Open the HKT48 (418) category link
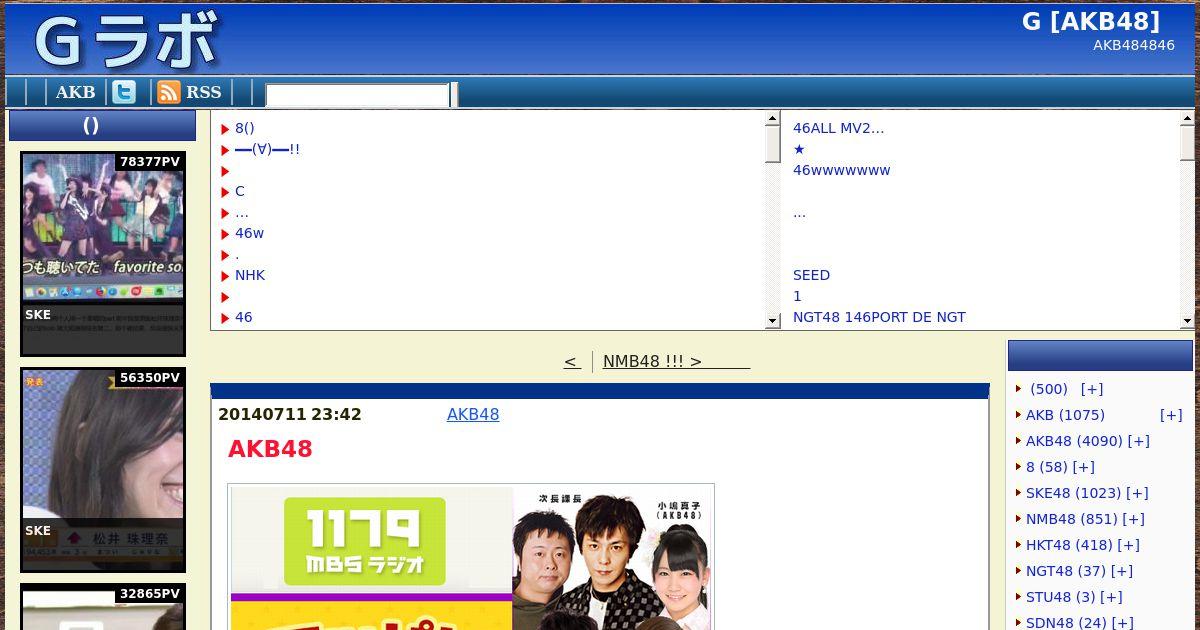 (1069, 545)
